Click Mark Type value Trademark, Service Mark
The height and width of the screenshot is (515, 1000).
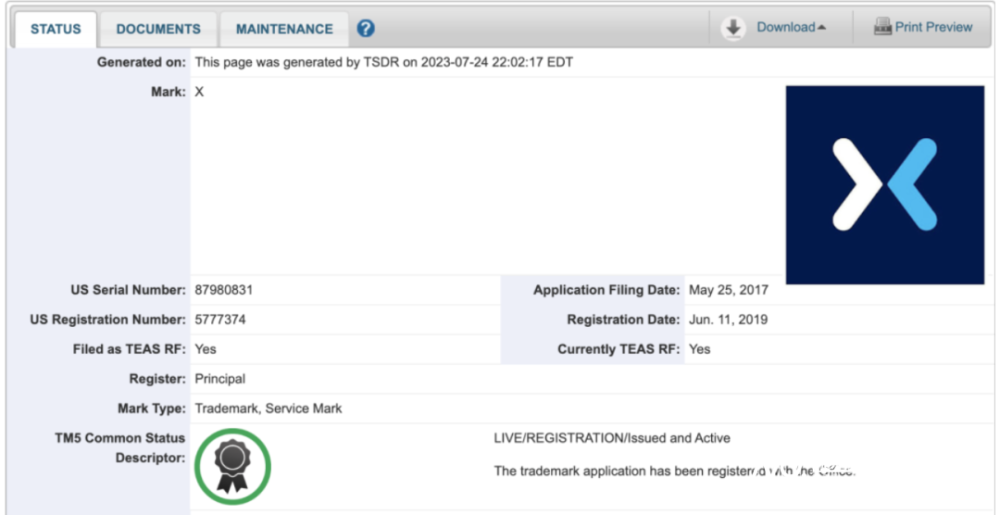(268, 409)
